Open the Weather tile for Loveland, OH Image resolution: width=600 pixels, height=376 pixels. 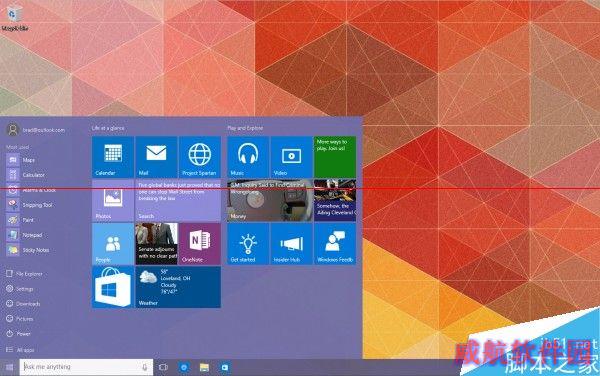tap(178, 287)
